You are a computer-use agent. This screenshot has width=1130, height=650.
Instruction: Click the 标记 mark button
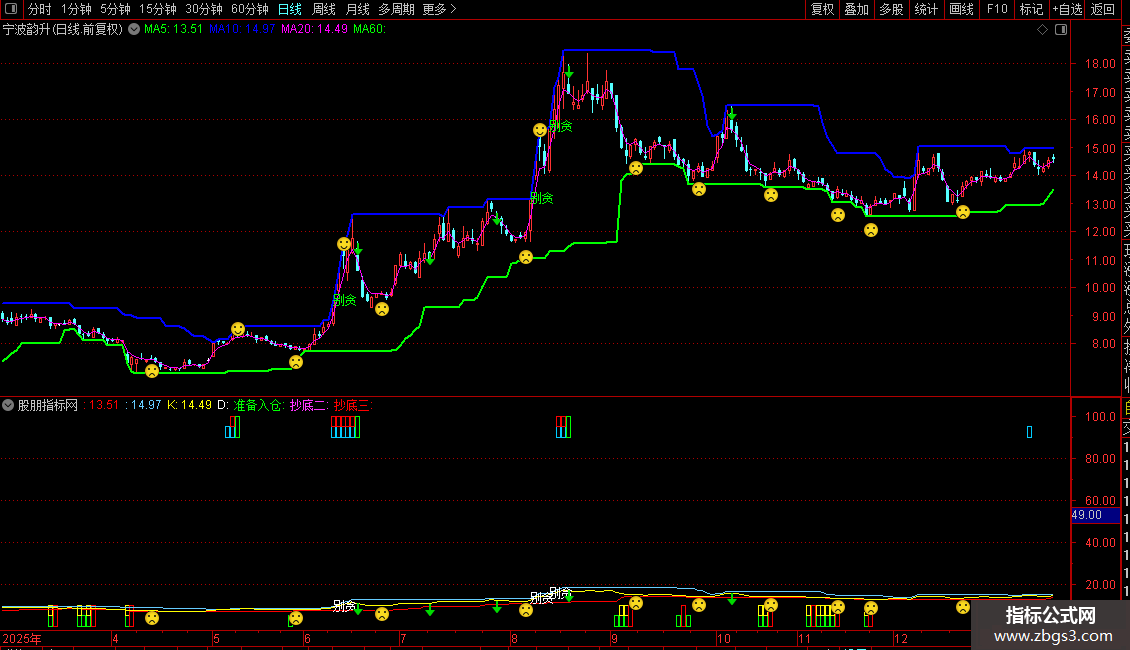(x=1031, y=9)
